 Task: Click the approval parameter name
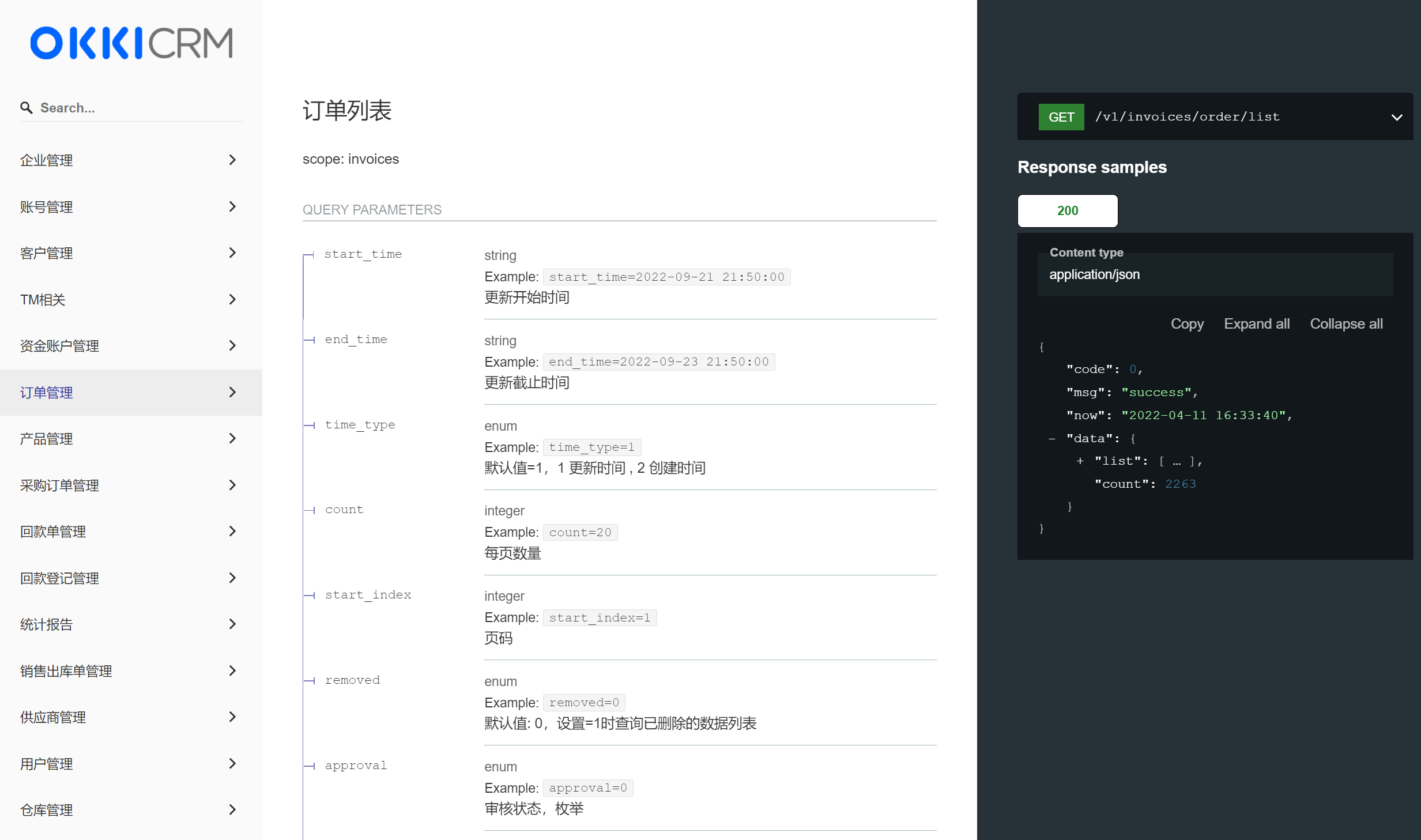[x=356, y=766]
